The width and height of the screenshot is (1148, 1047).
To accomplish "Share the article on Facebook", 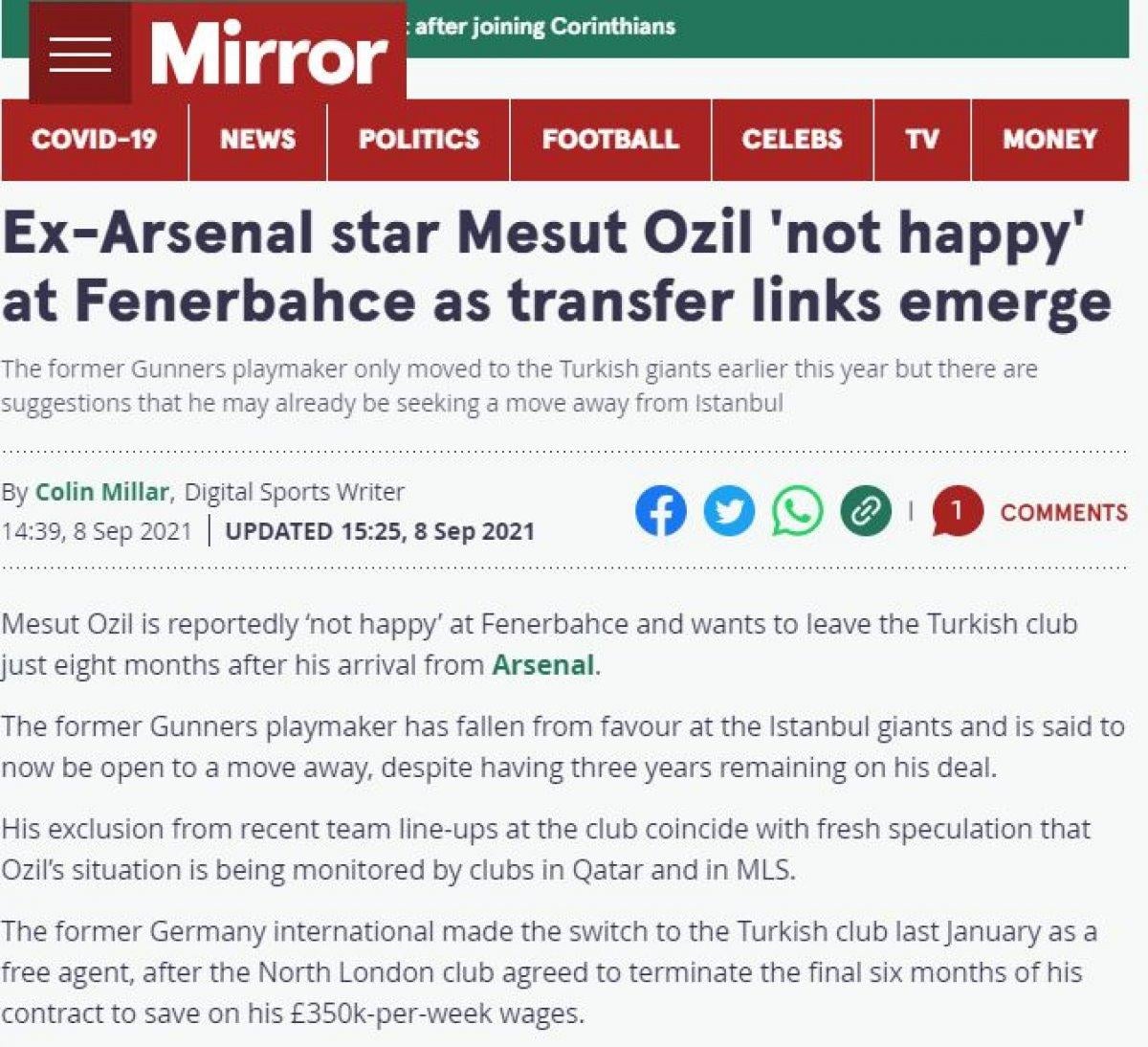I will [x=662, y=512].
